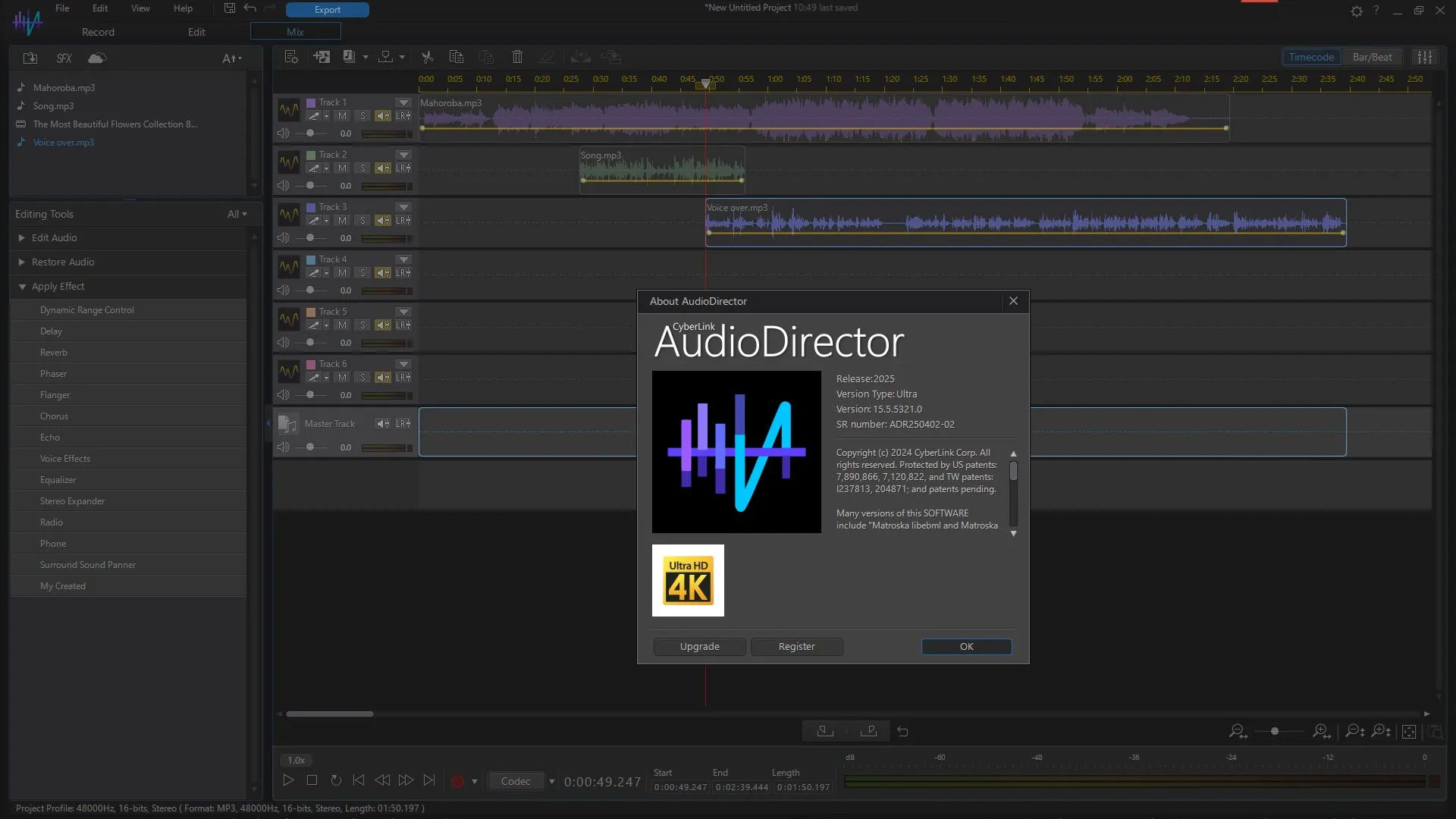Adjust the Track 1 volume slider
The width and height of the screenshot is (1456, 819).
pyautogui.click(x=310, y=133)
